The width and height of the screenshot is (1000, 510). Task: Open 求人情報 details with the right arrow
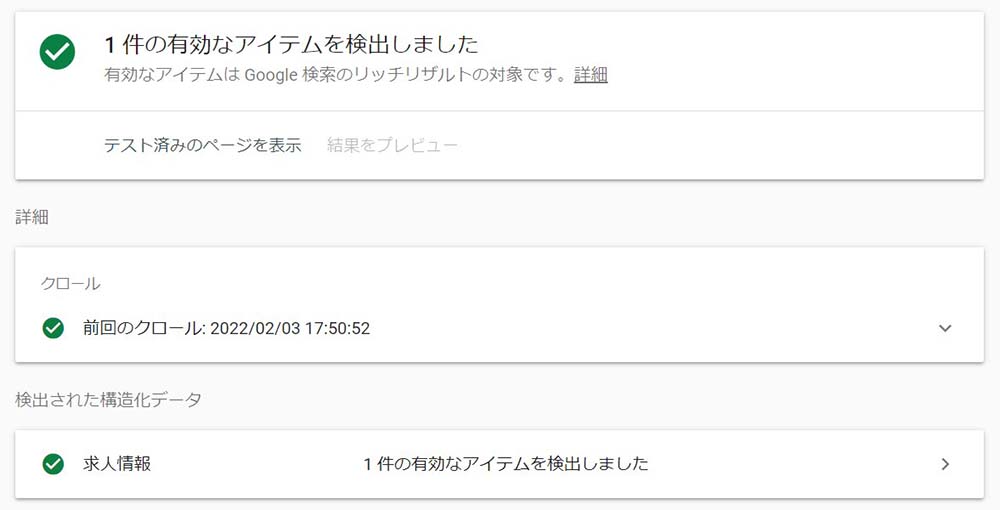click(x=945, y=464)
